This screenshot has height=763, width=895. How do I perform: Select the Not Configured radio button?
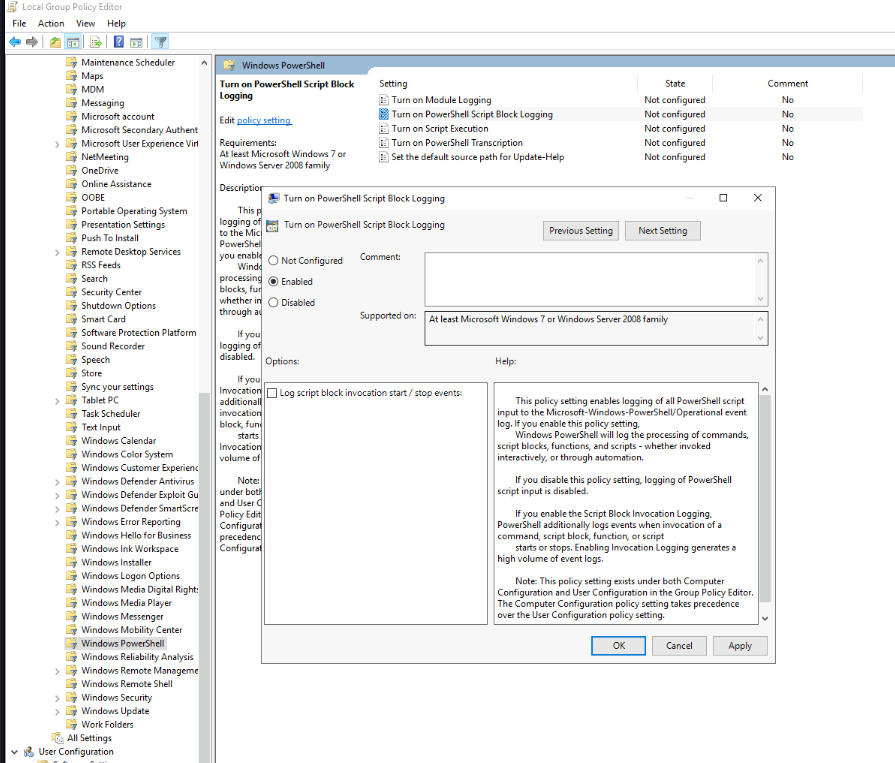pos(274,261)
